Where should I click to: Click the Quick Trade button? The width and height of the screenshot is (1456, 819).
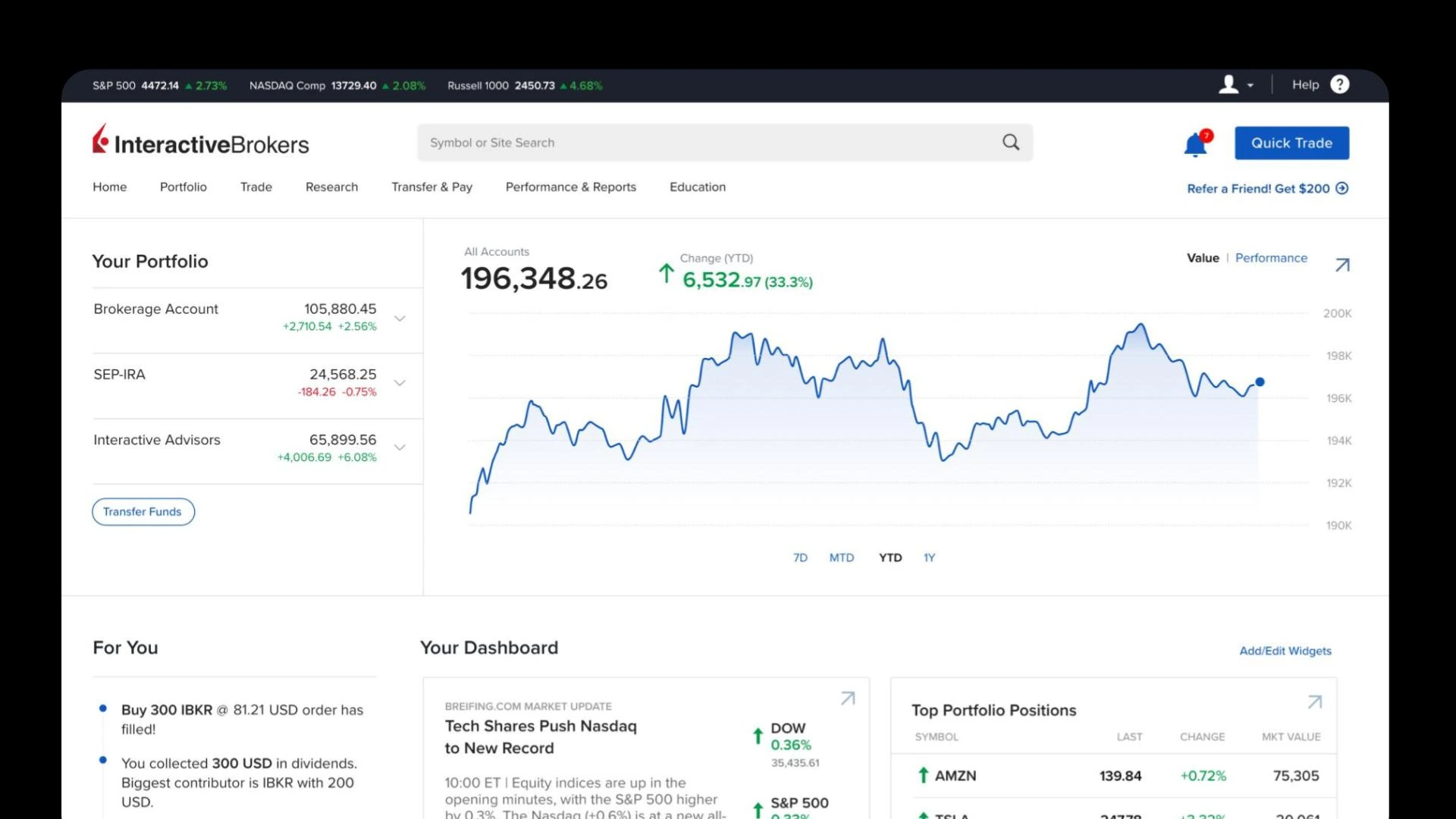pyautogui.click(x=1291, y=143)
